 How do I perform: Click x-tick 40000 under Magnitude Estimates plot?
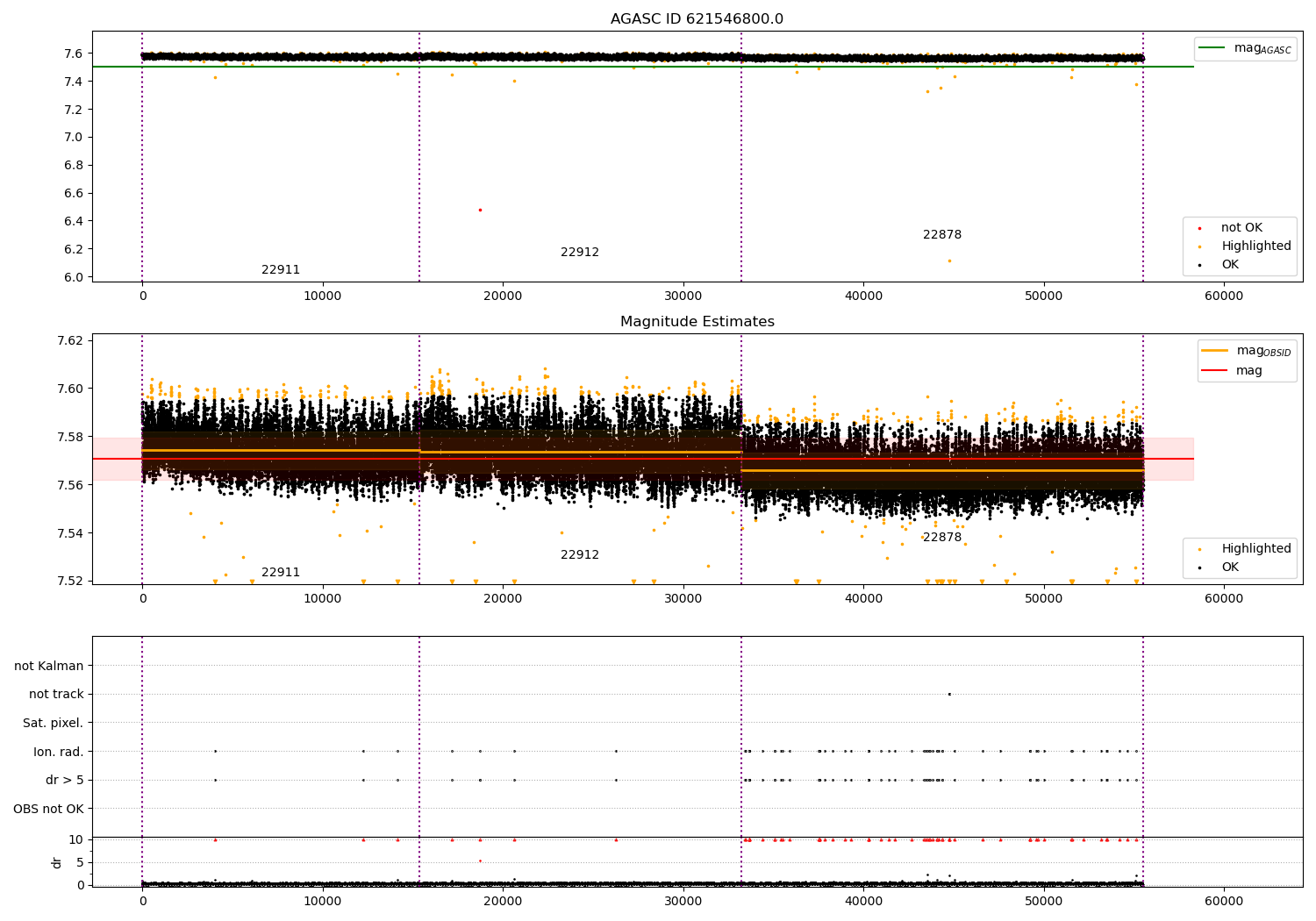tap(863, 599)
